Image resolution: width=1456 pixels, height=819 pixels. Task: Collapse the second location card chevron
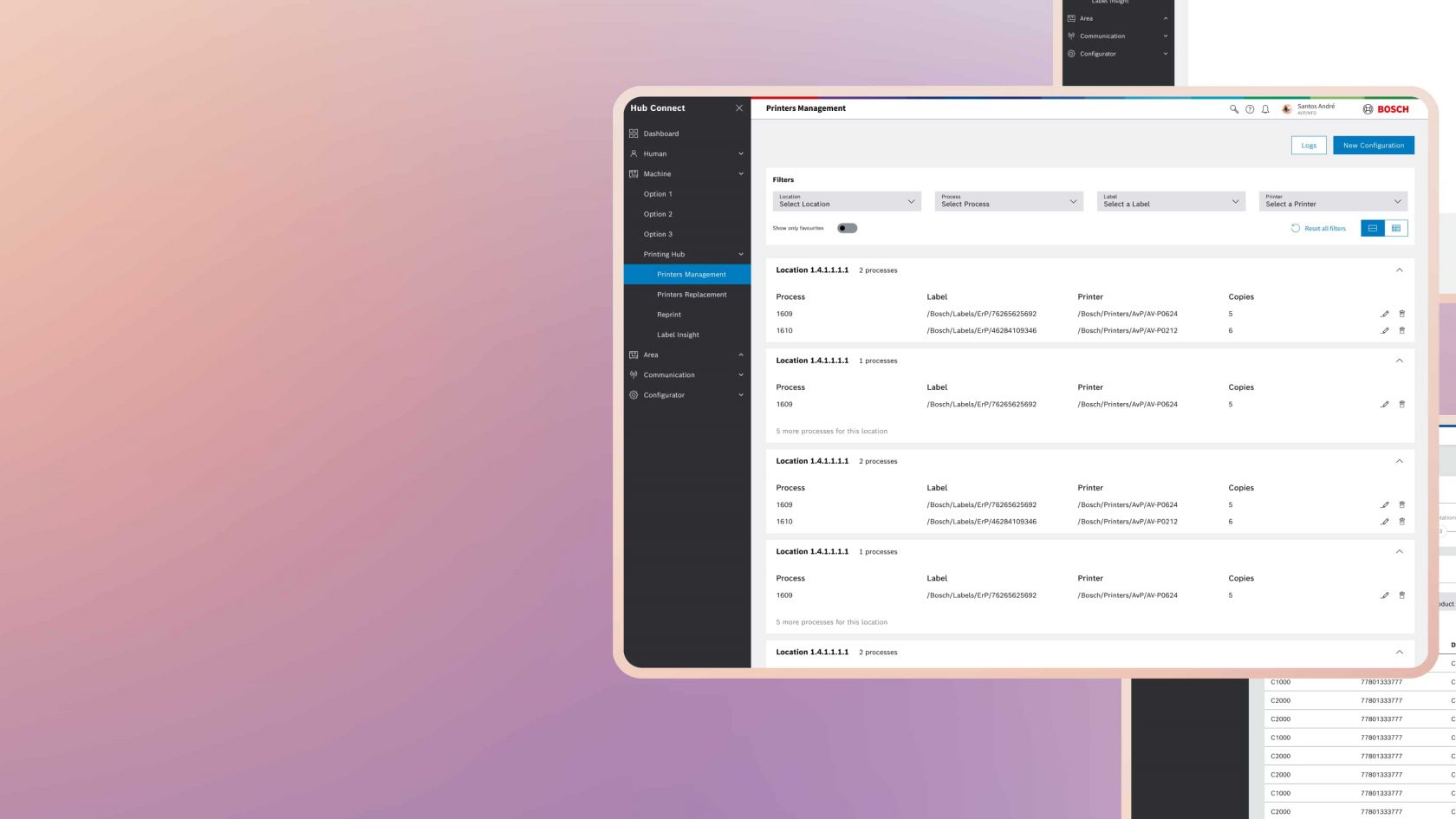click(x=1400, y=361)
